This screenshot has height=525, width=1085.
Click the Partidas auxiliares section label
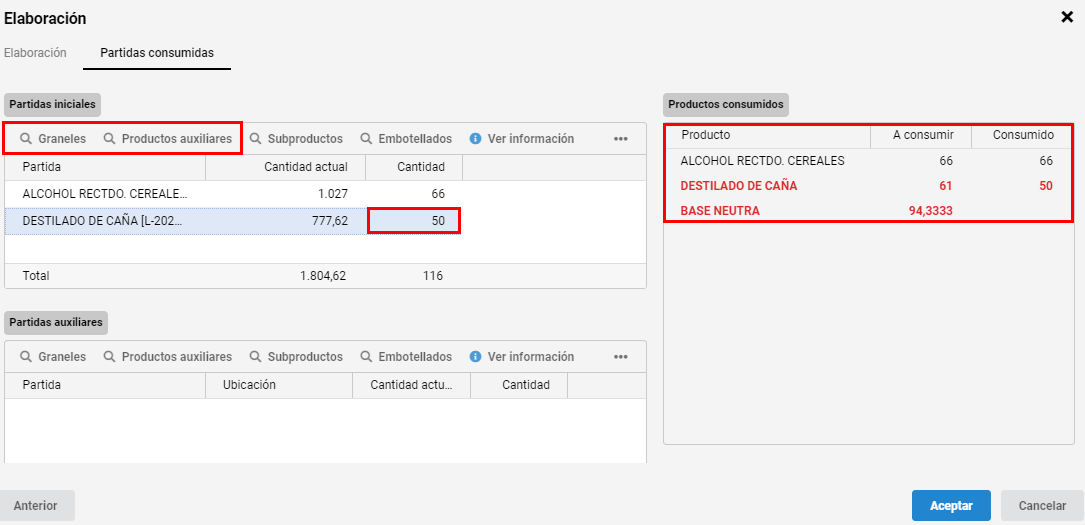pos(56,322)
